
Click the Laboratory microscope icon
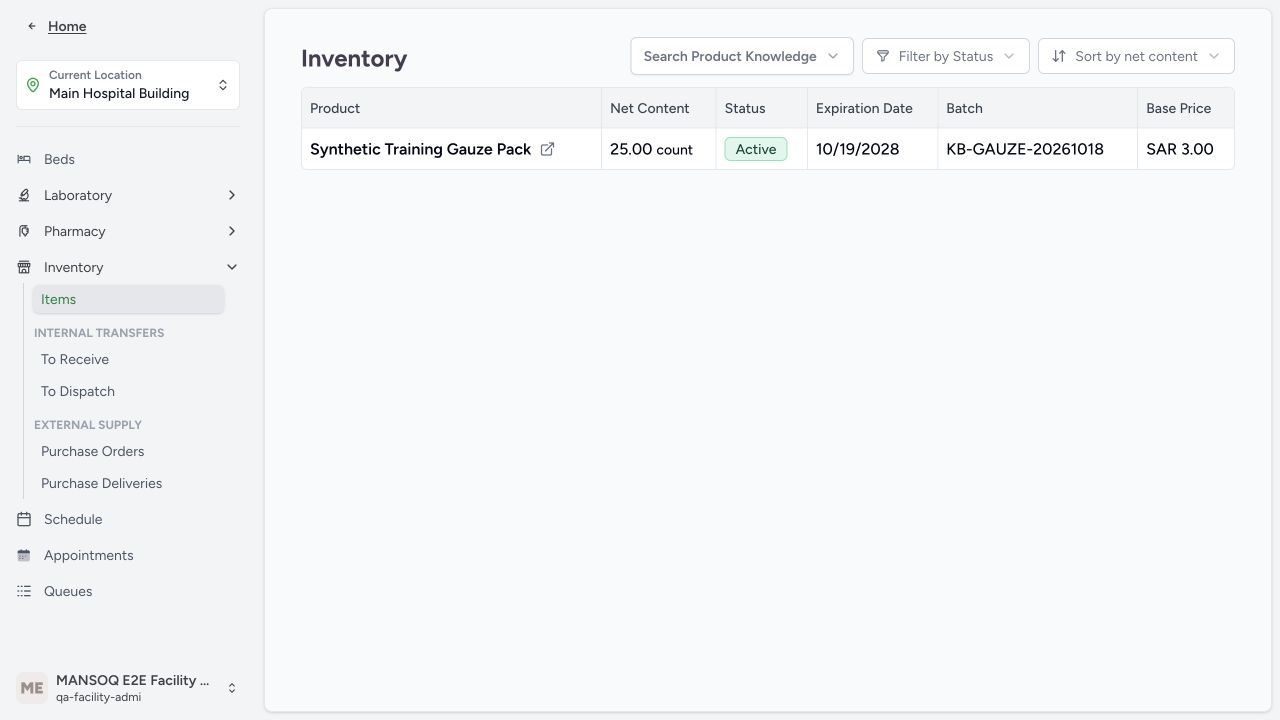24,195
